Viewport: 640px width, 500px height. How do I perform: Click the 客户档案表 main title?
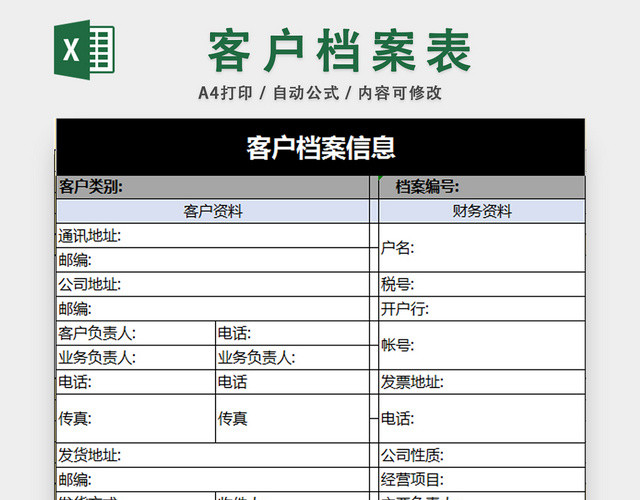[x=340, y=50]
